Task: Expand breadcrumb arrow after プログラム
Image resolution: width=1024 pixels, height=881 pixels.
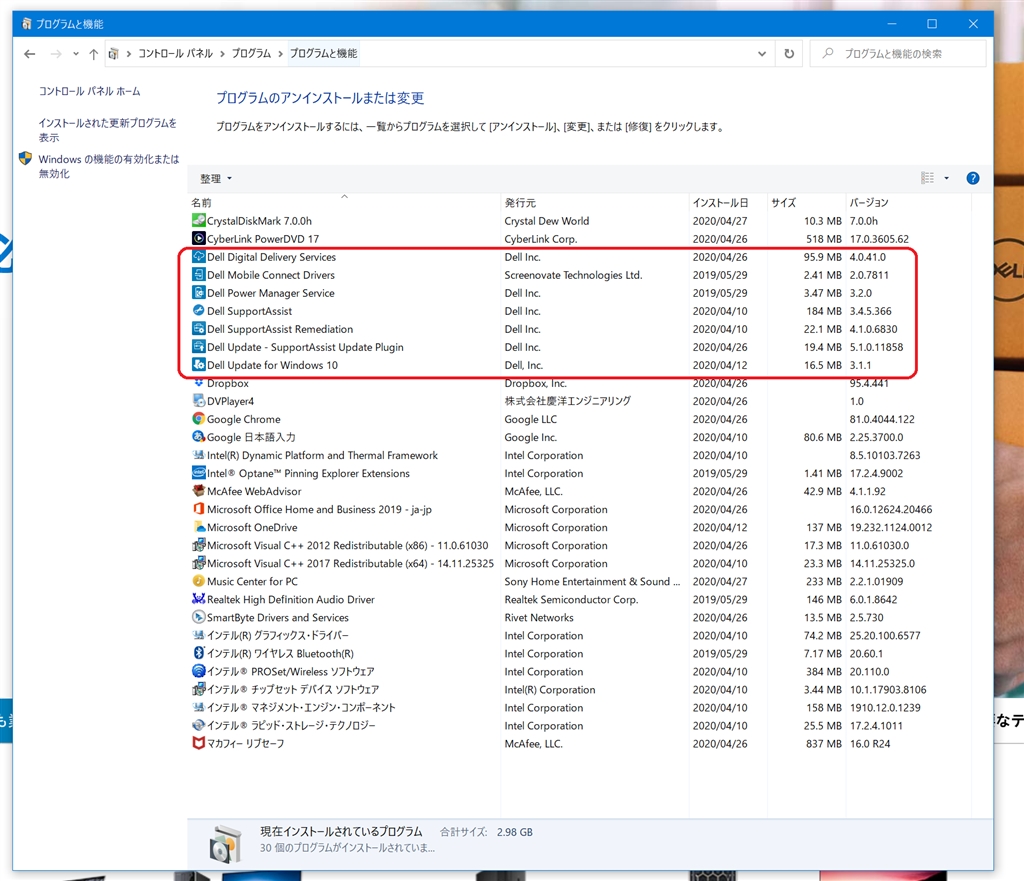Action: 280,54
